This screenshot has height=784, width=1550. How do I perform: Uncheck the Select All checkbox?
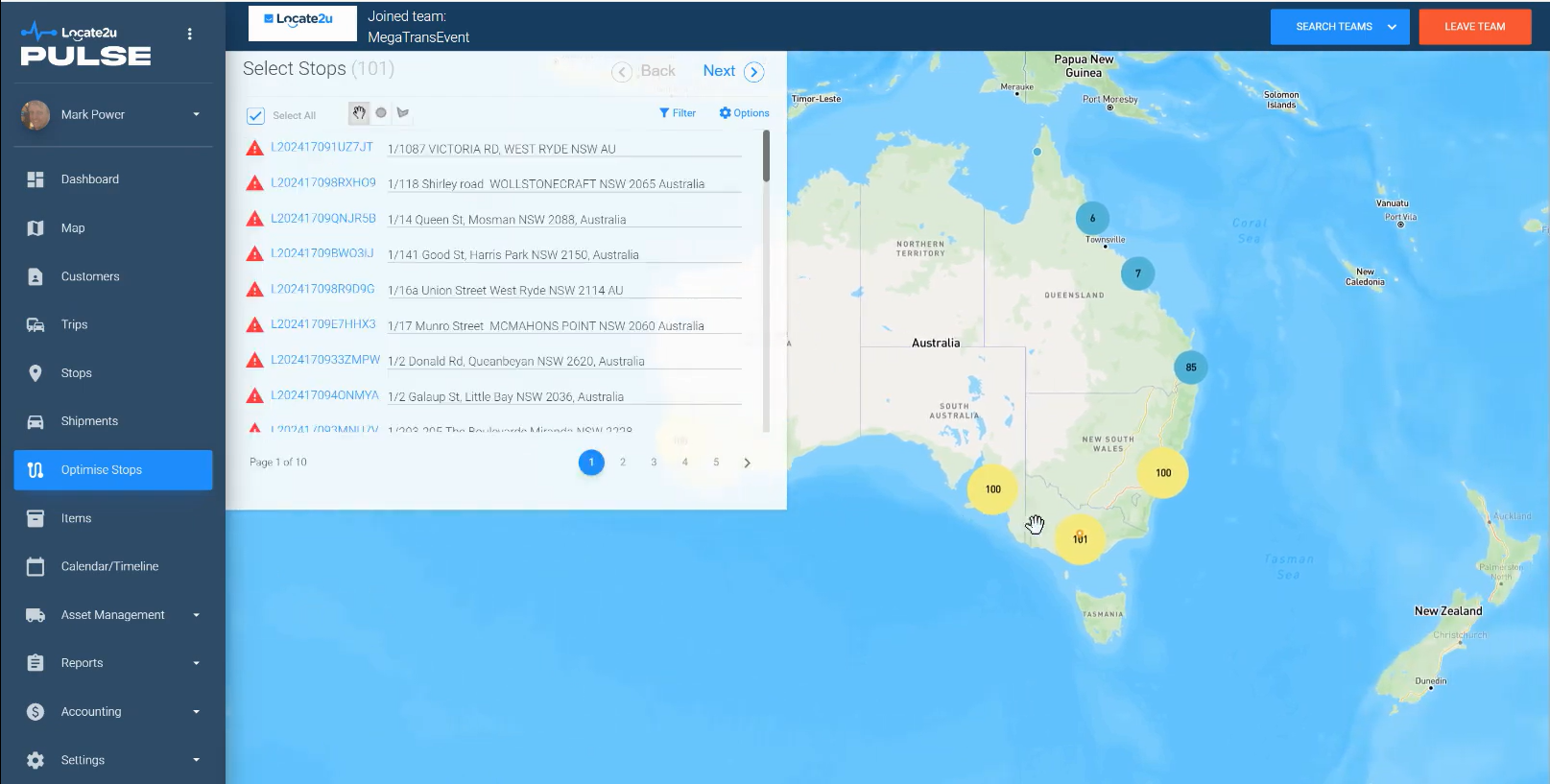(x=255, y=116)
